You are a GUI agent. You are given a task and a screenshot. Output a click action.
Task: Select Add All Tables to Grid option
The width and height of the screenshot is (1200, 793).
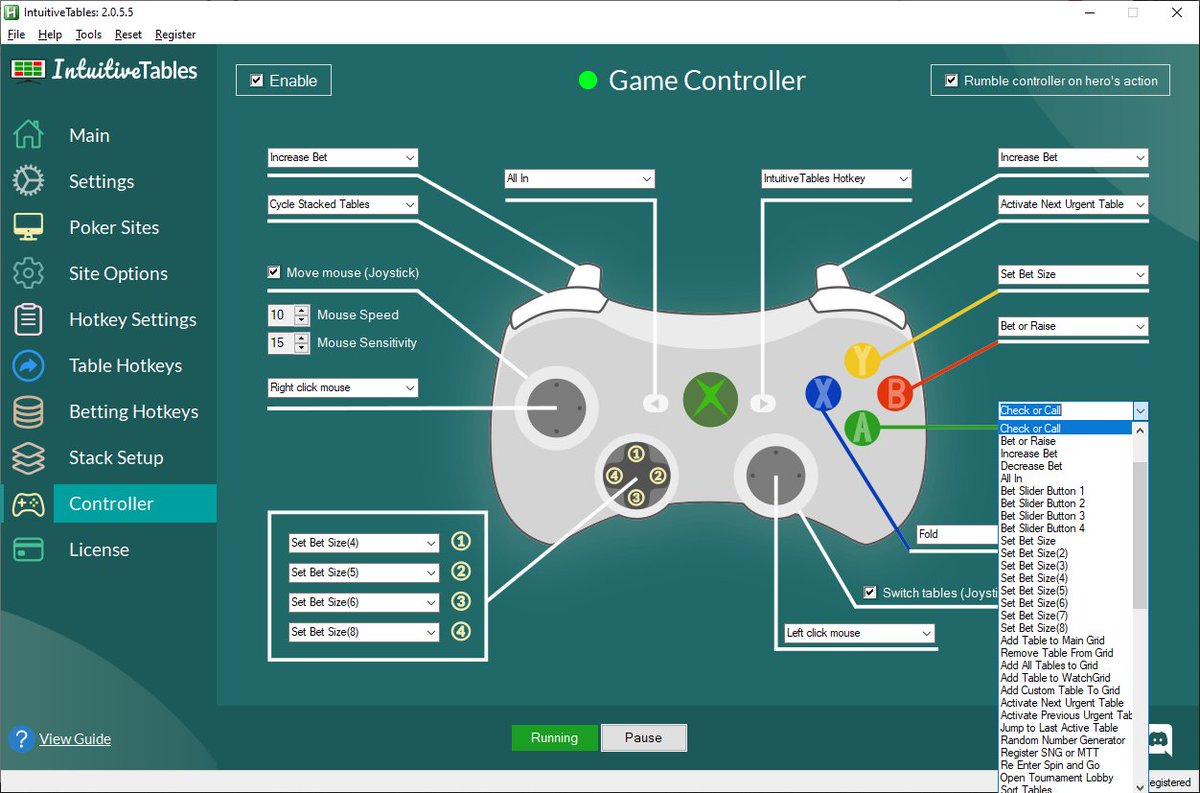pos(1066,665)
